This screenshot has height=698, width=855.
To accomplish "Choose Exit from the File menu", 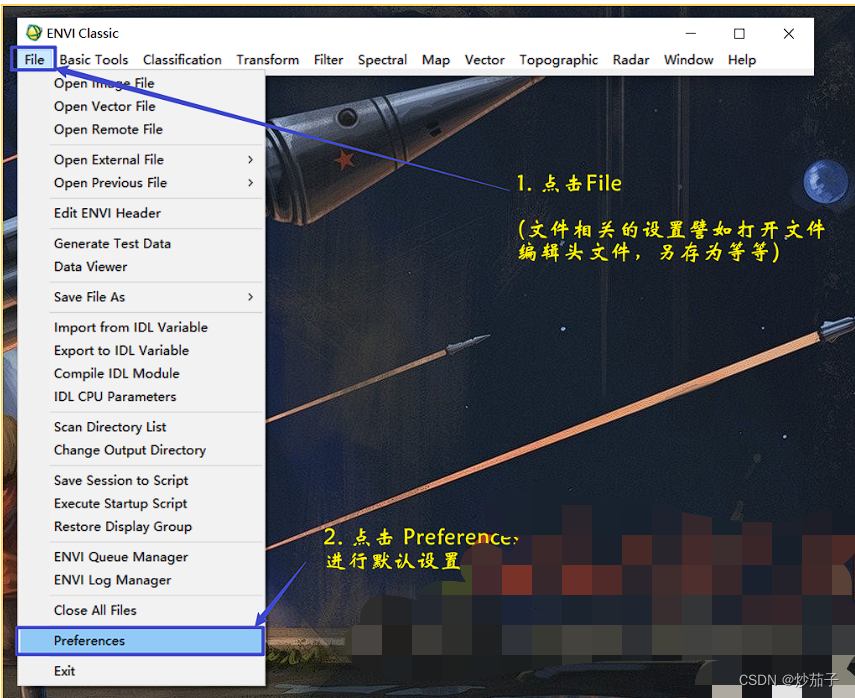I will pos(141,671).
